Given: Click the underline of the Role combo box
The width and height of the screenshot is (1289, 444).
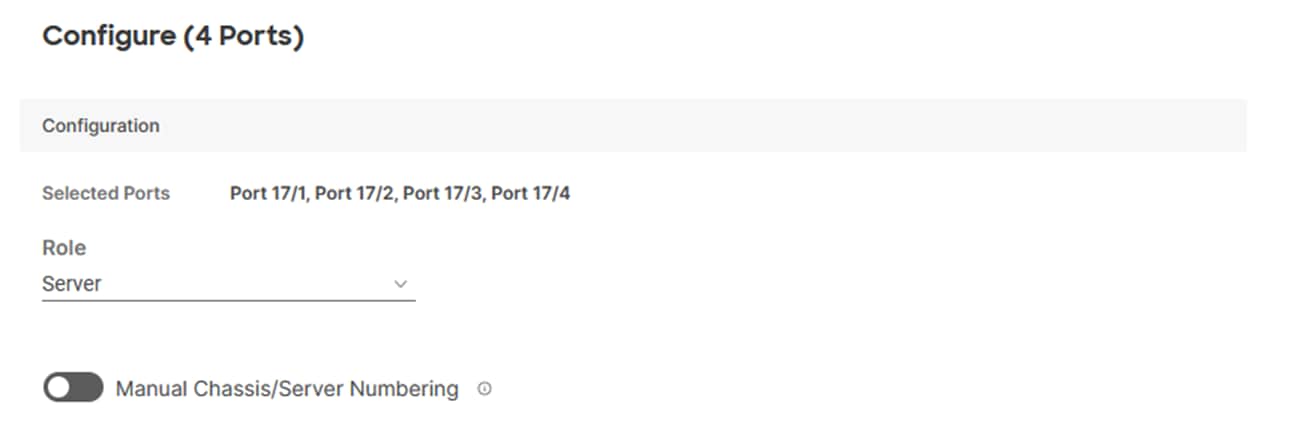Looking at the screenshot, I should click(228, 300).
